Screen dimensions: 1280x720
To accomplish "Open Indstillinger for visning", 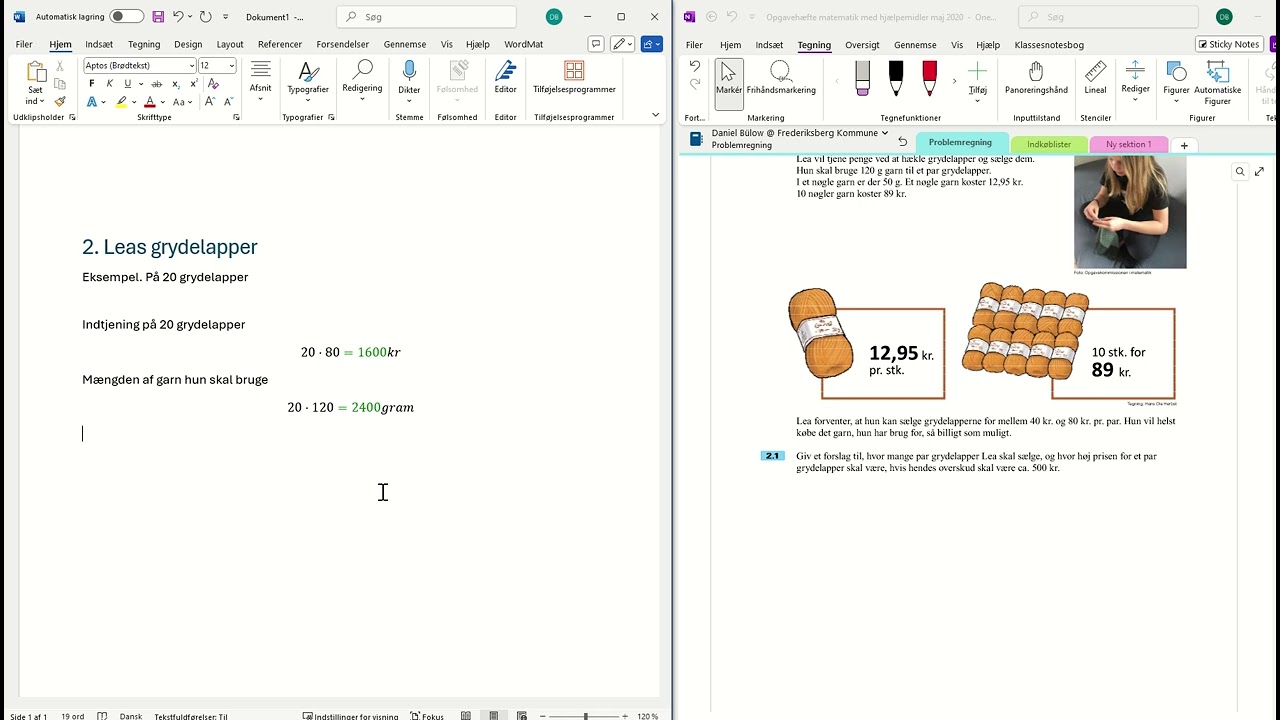I will pos(350,716).
